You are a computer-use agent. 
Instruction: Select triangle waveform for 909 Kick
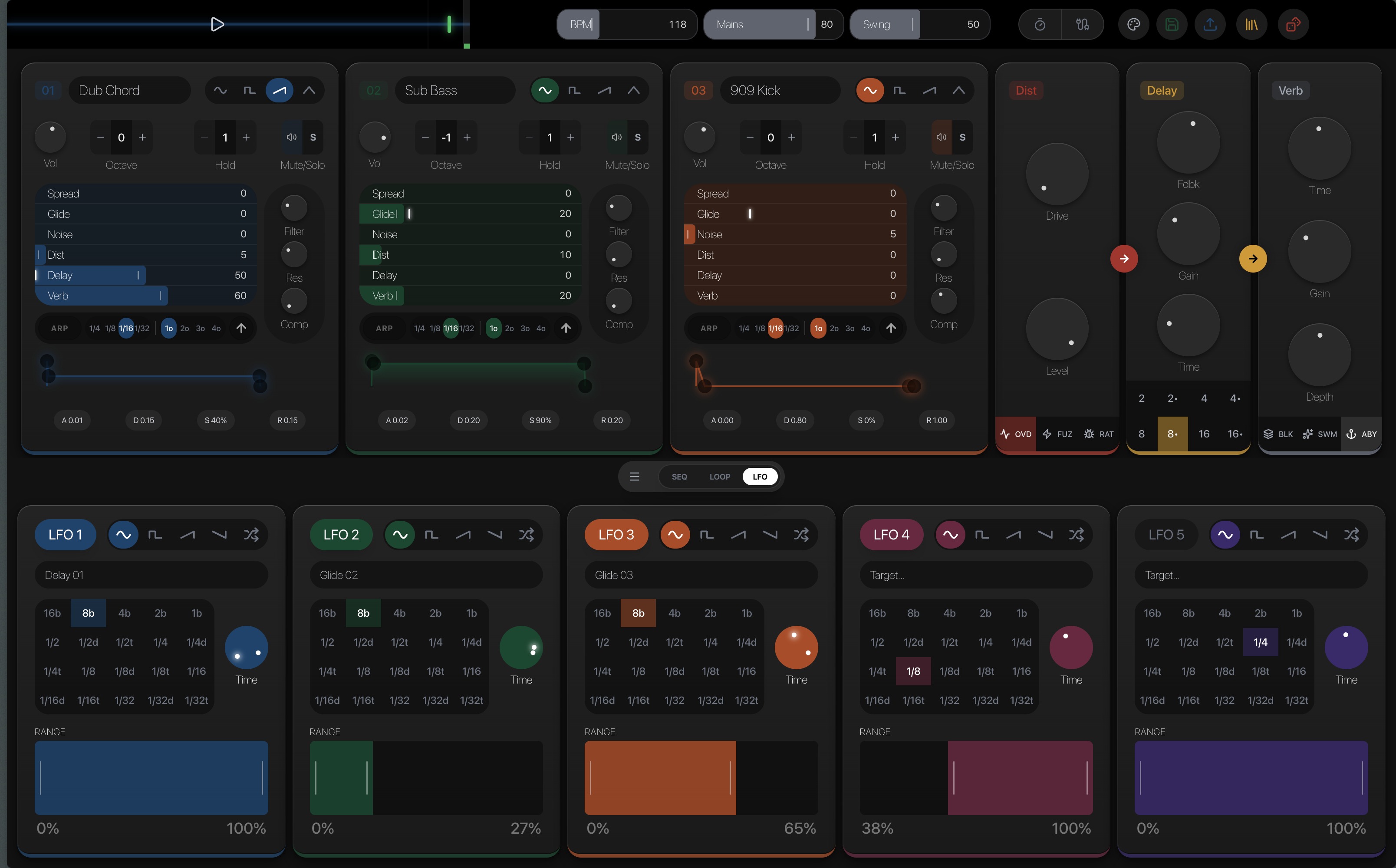tap(958, 90)
